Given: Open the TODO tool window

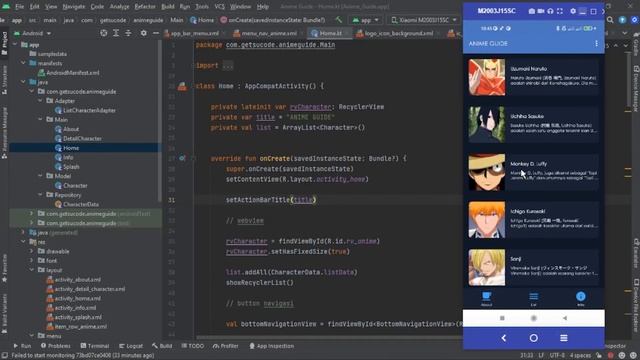Looking at the screenshot, I should coord(193,346).
